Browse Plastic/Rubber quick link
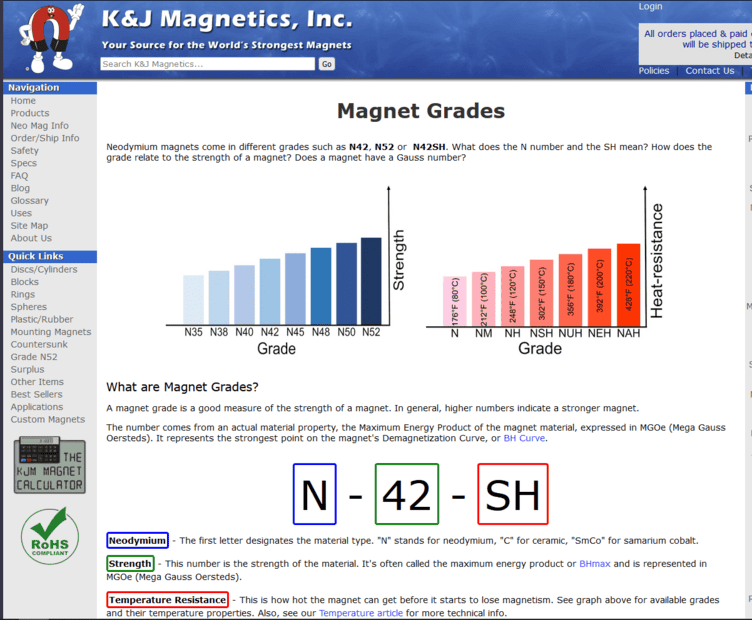The width and height of the screenshot is (752, 620). point(42,319)
